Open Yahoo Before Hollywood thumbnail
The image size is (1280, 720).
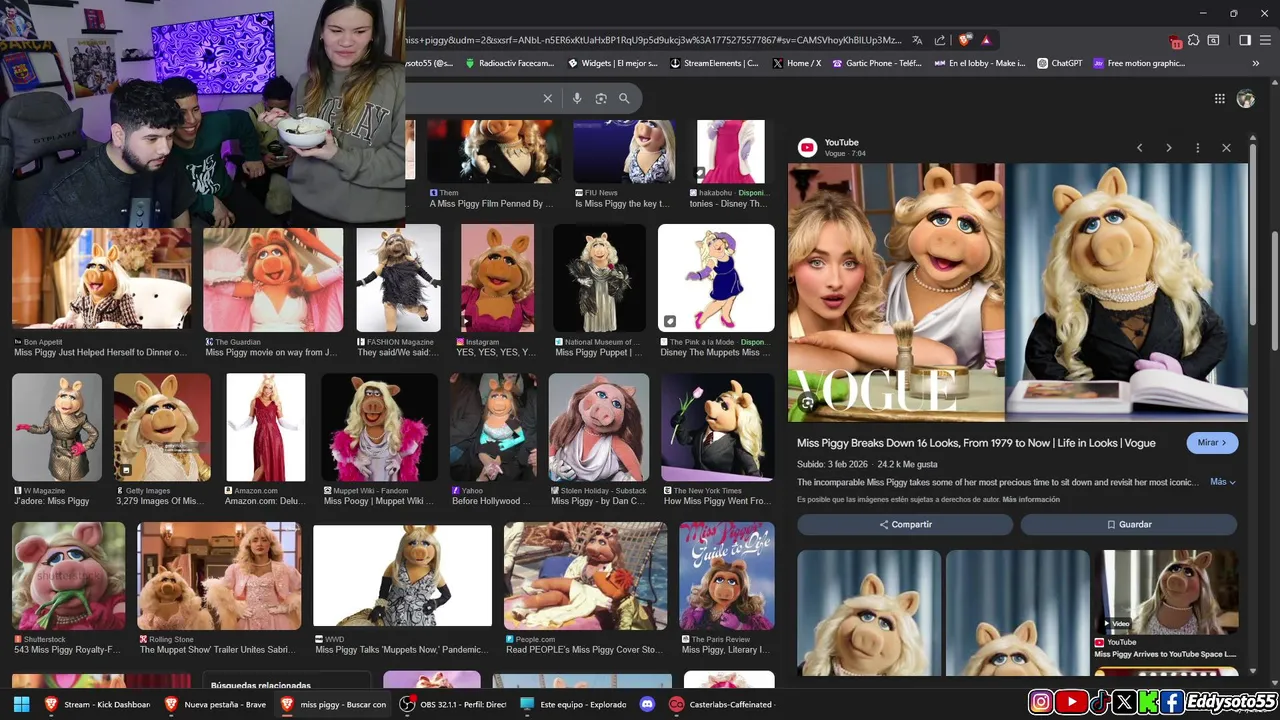pyautogui.click(x=493, y=427)
